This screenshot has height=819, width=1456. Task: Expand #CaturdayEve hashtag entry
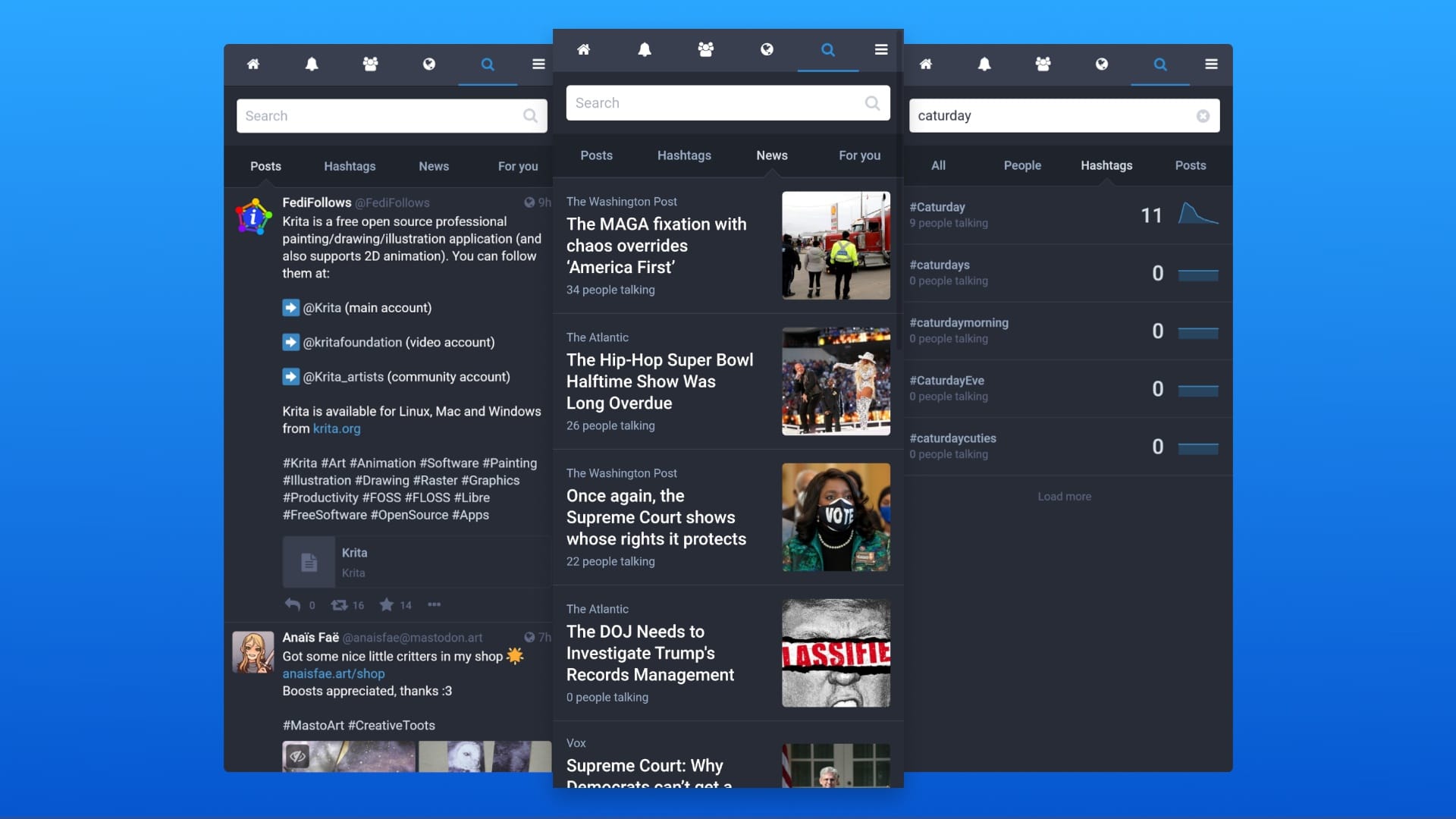pyautogui.click(x=1063, y=388)
